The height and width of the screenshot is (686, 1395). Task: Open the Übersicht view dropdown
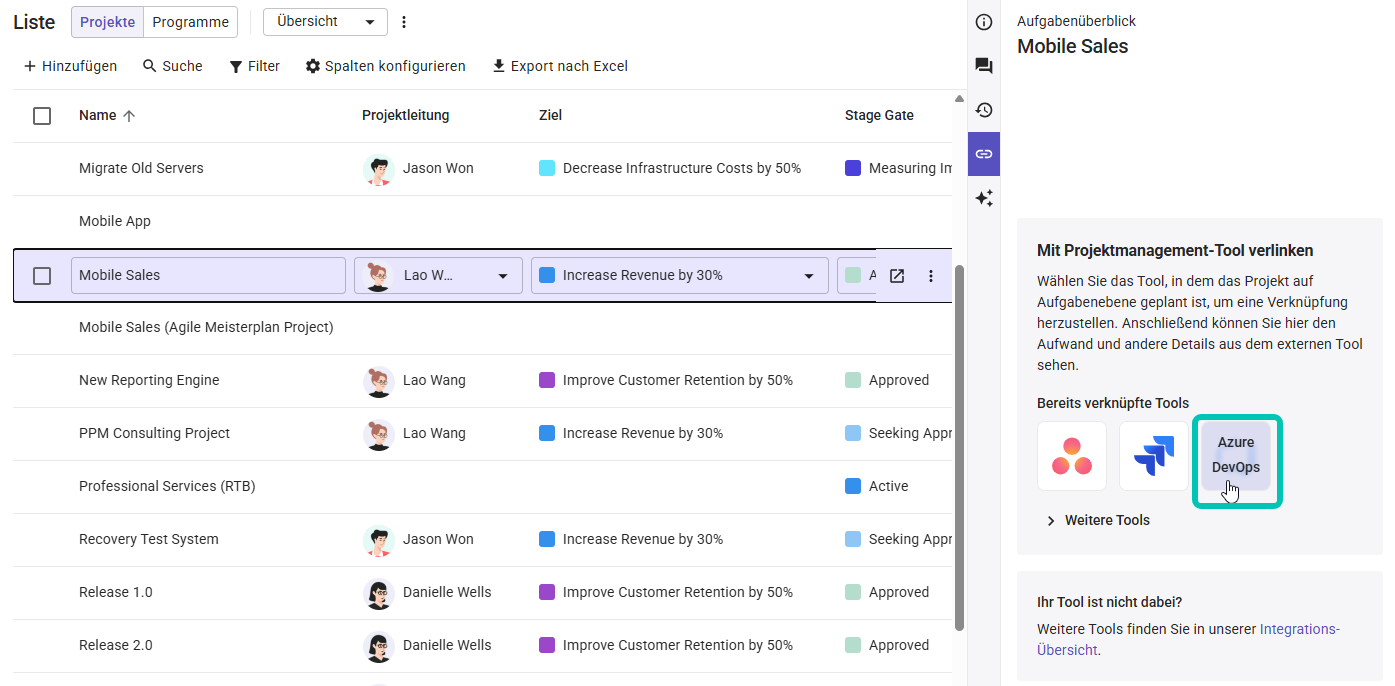pos(325,22)
